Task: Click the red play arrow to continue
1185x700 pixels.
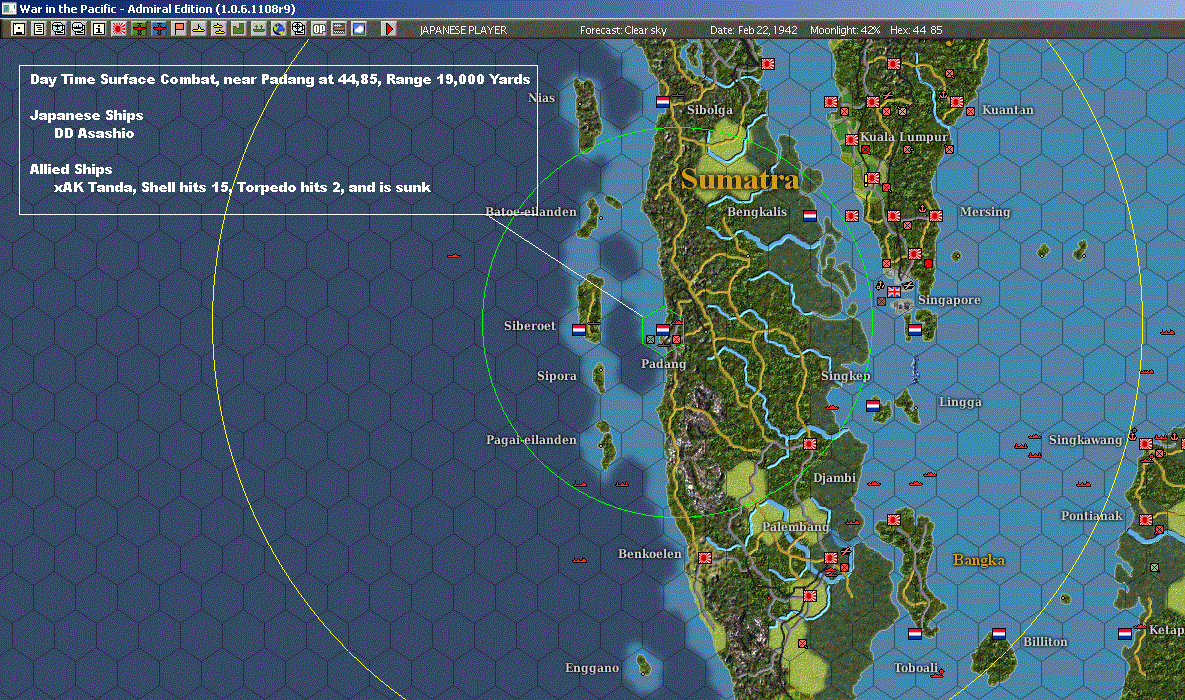Action: [388, 29]
